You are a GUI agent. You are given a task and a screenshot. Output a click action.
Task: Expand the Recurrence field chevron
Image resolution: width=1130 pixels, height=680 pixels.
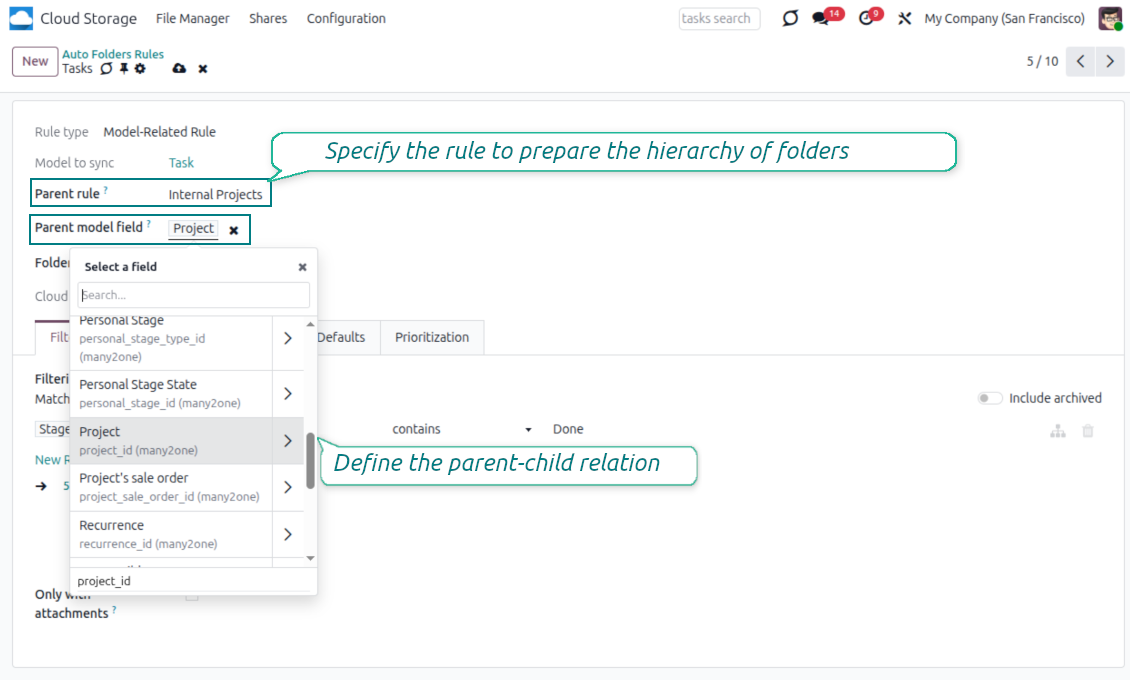pyautogui.click(x=288, y=534)
